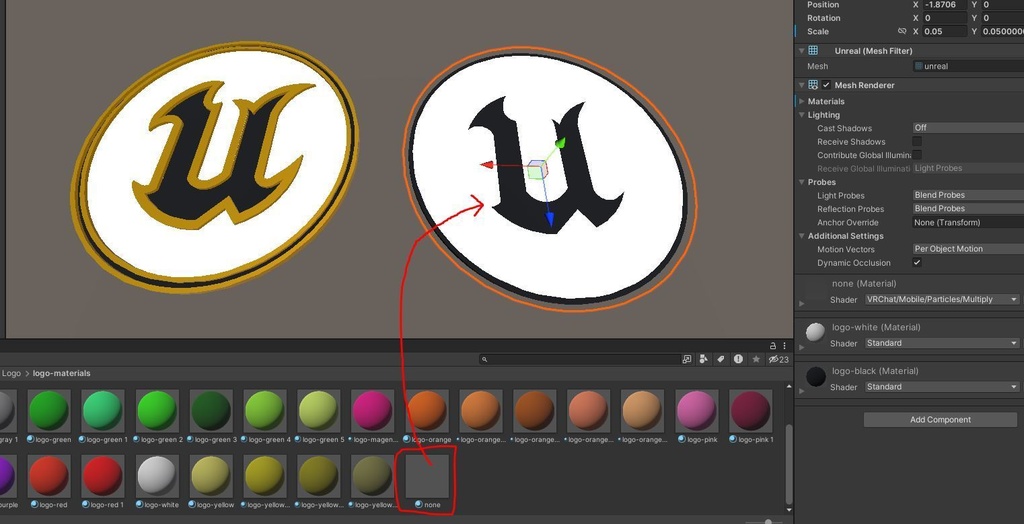The image size is (1024, 524).
Task: Collapse the Additional Settings section
Action: pos(802,236)
